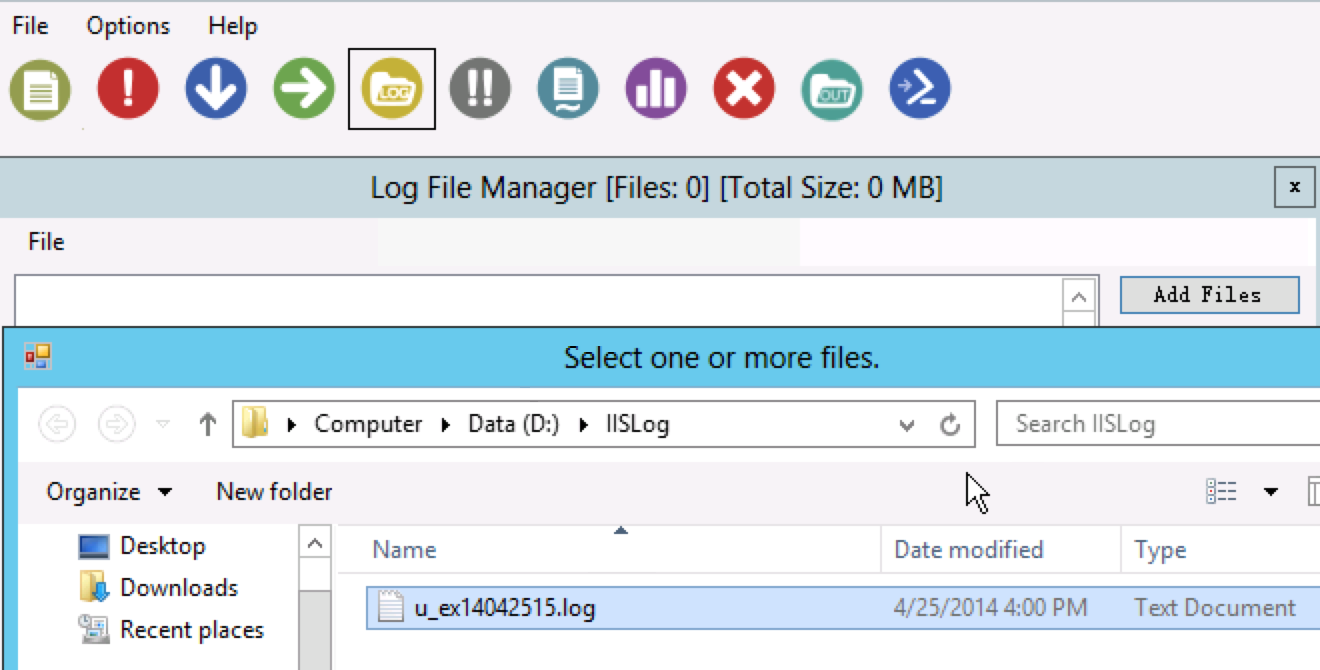
Task: Open the yellow LOG folder icon
Action: tap(392, 89)
